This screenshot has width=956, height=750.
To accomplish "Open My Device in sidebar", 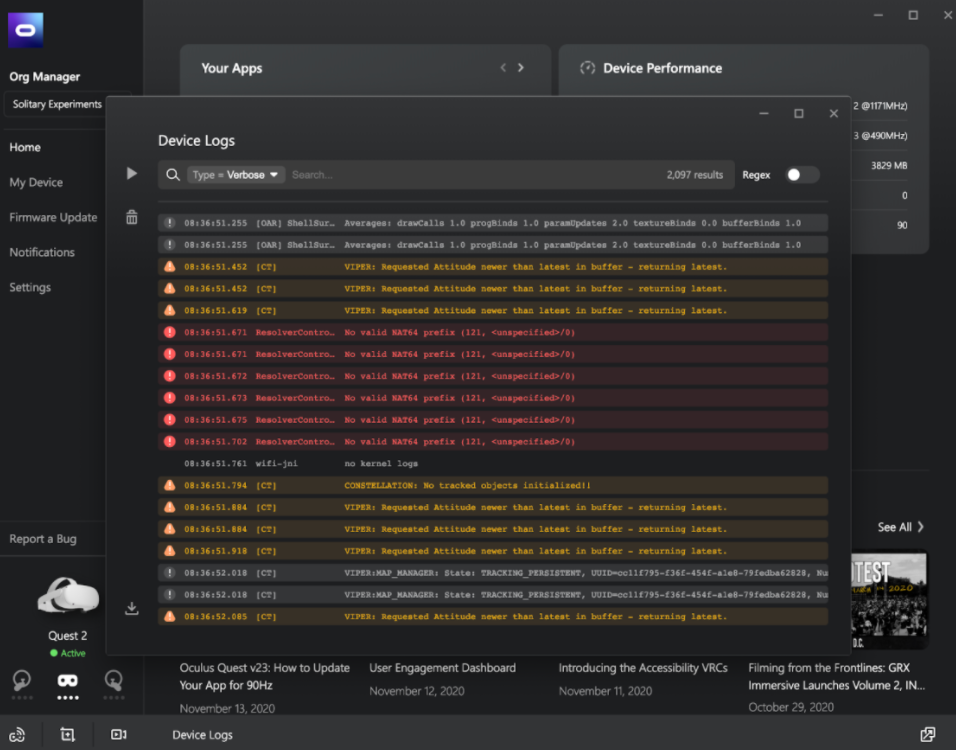I will pos(36,182).
